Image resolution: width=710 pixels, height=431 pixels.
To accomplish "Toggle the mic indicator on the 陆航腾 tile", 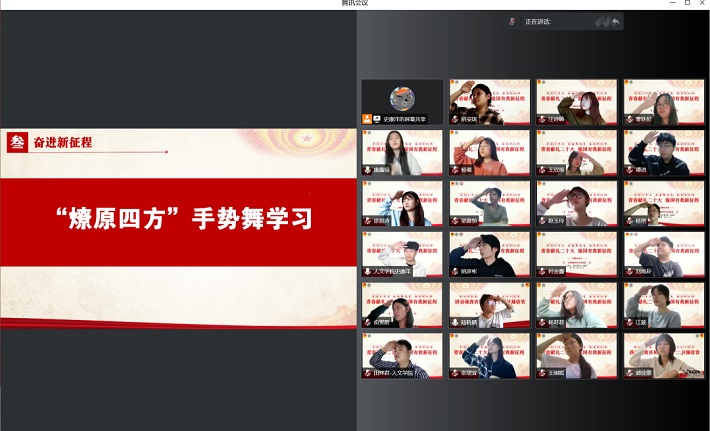I will tap(454, 323).
